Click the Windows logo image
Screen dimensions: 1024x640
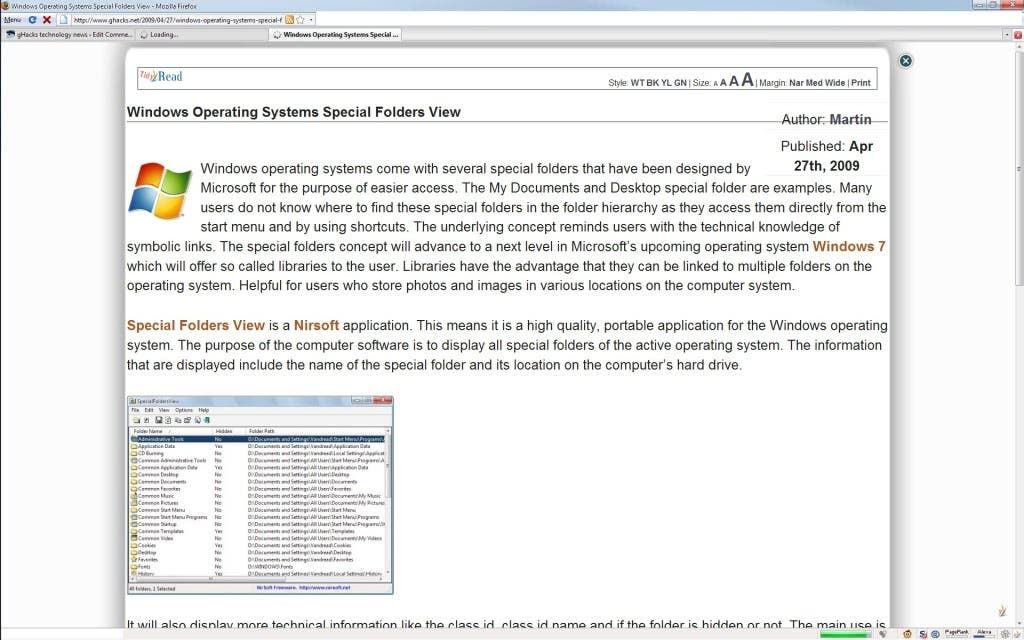[x=160, y=191]
